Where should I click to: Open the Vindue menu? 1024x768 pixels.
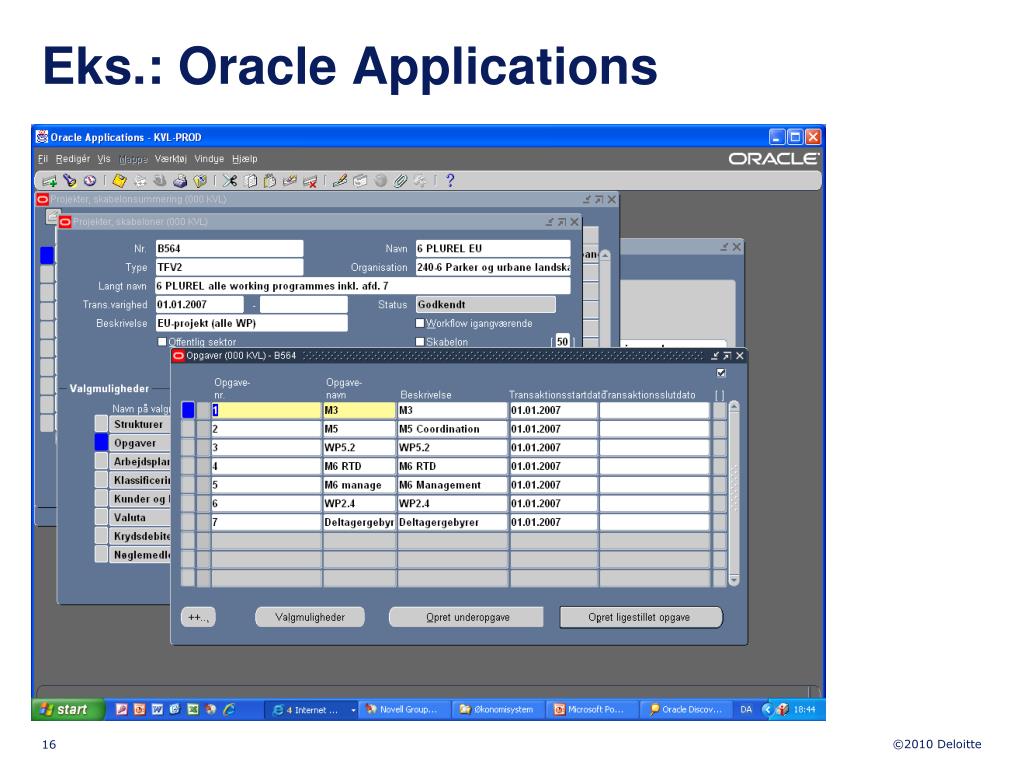coord(209,159)
